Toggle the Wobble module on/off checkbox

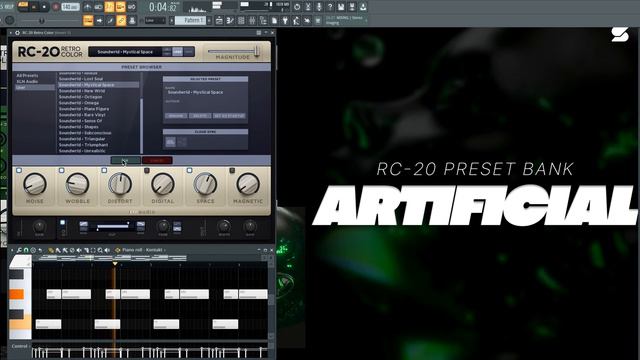click(x=62, y=170)
